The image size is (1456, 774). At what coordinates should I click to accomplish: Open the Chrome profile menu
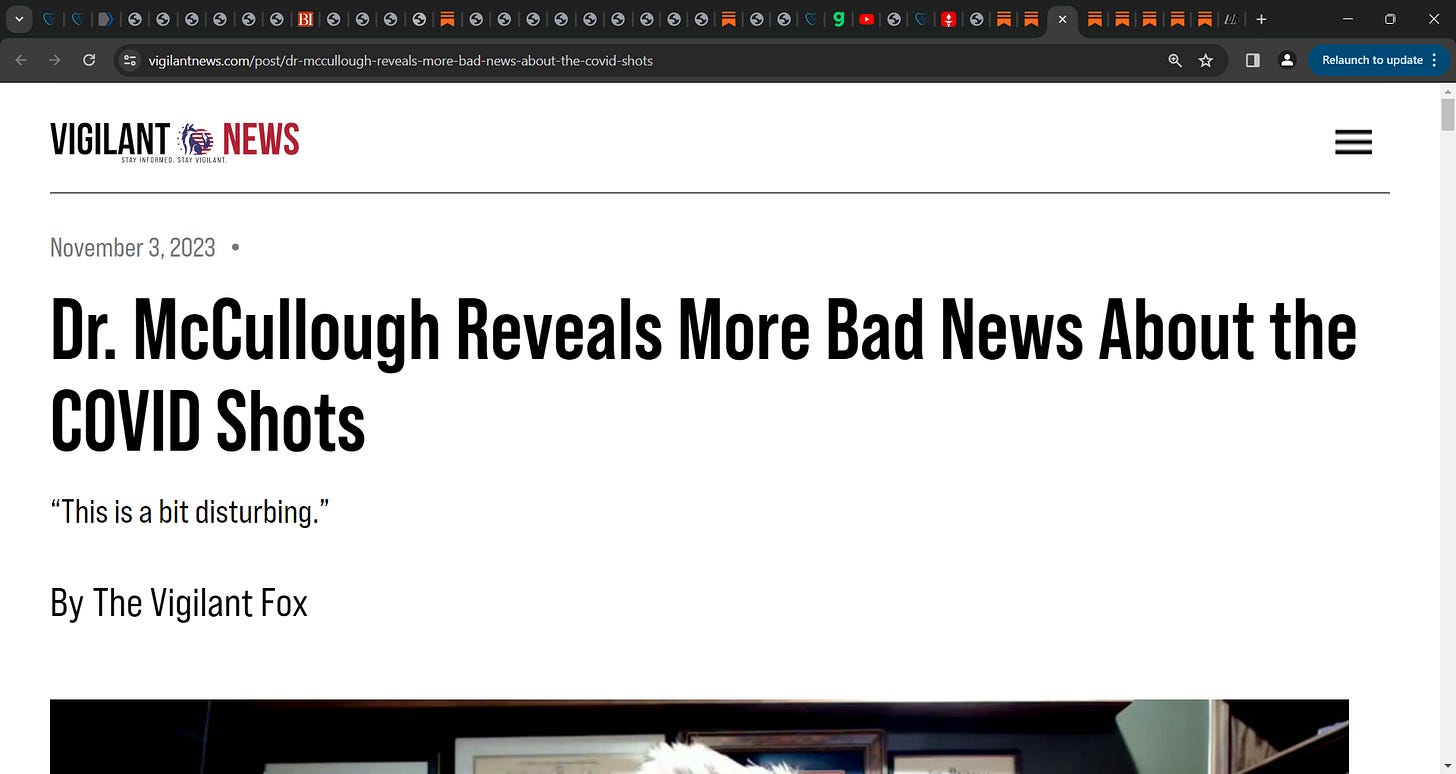[1287, 60]
